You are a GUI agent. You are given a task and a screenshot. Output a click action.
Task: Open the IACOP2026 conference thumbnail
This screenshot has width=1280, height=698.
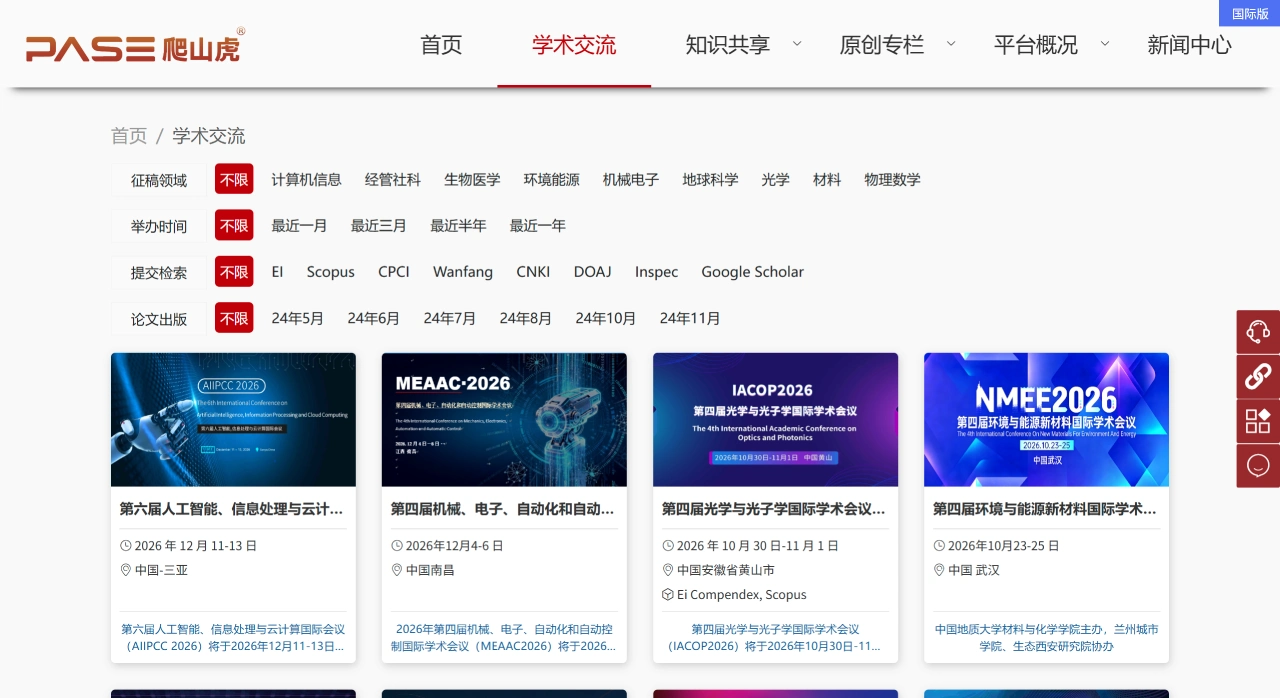(775, 420)
